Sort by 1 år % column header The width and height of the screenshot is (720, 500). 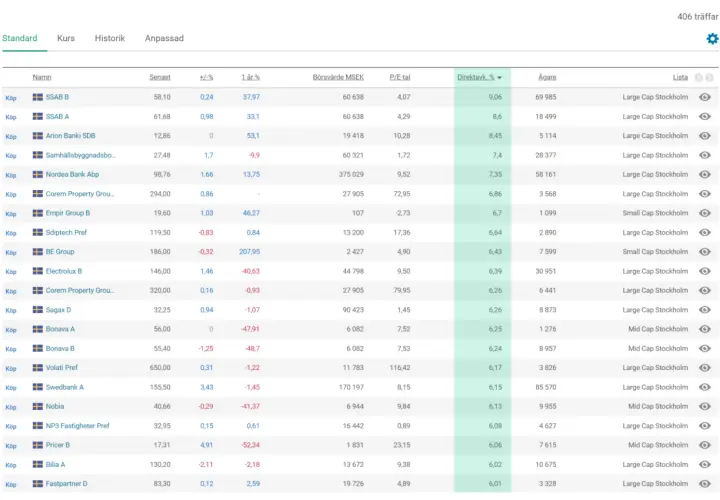[251, 77]
